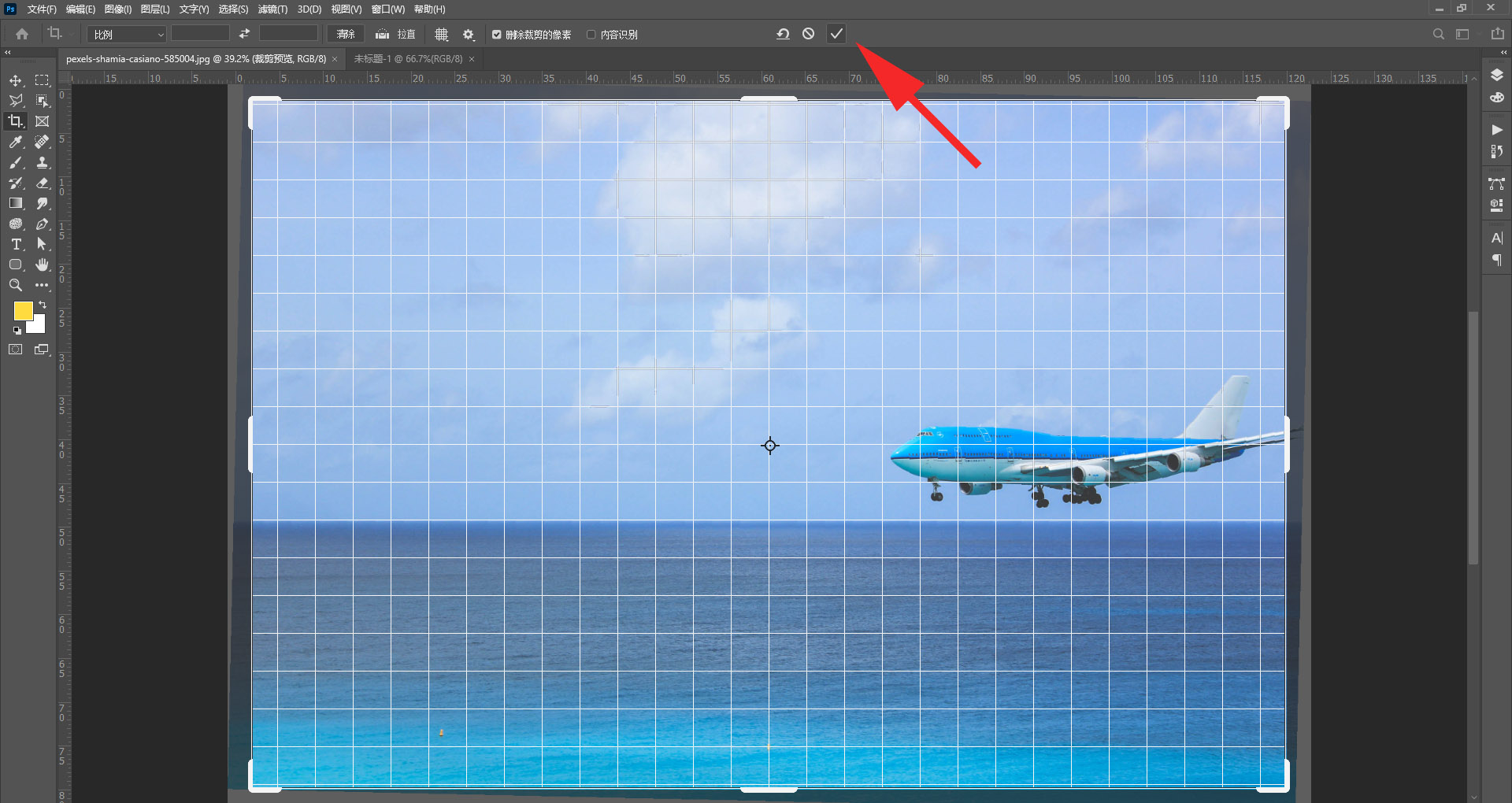Select the History Brush tool
The height and width of the screenshot is (803, 1512).
(15, 183)
